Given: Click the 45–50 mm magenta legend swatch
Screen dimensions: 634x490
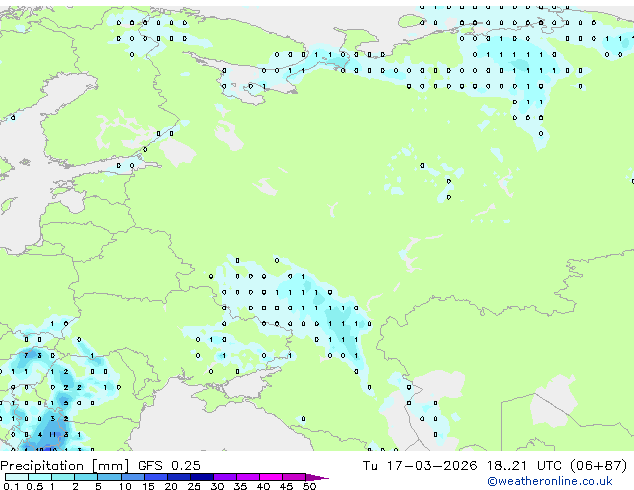Looking at the screenshot, I should [294, 477].
